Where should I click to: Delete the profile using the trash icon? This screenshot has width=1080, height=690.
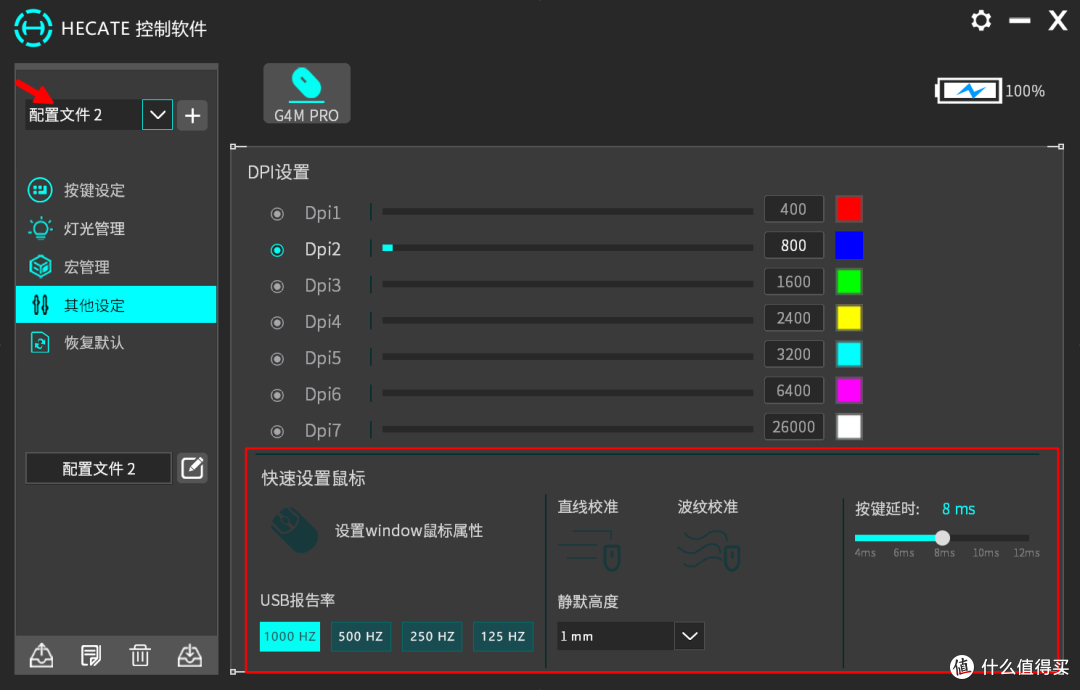click(140, 655)
